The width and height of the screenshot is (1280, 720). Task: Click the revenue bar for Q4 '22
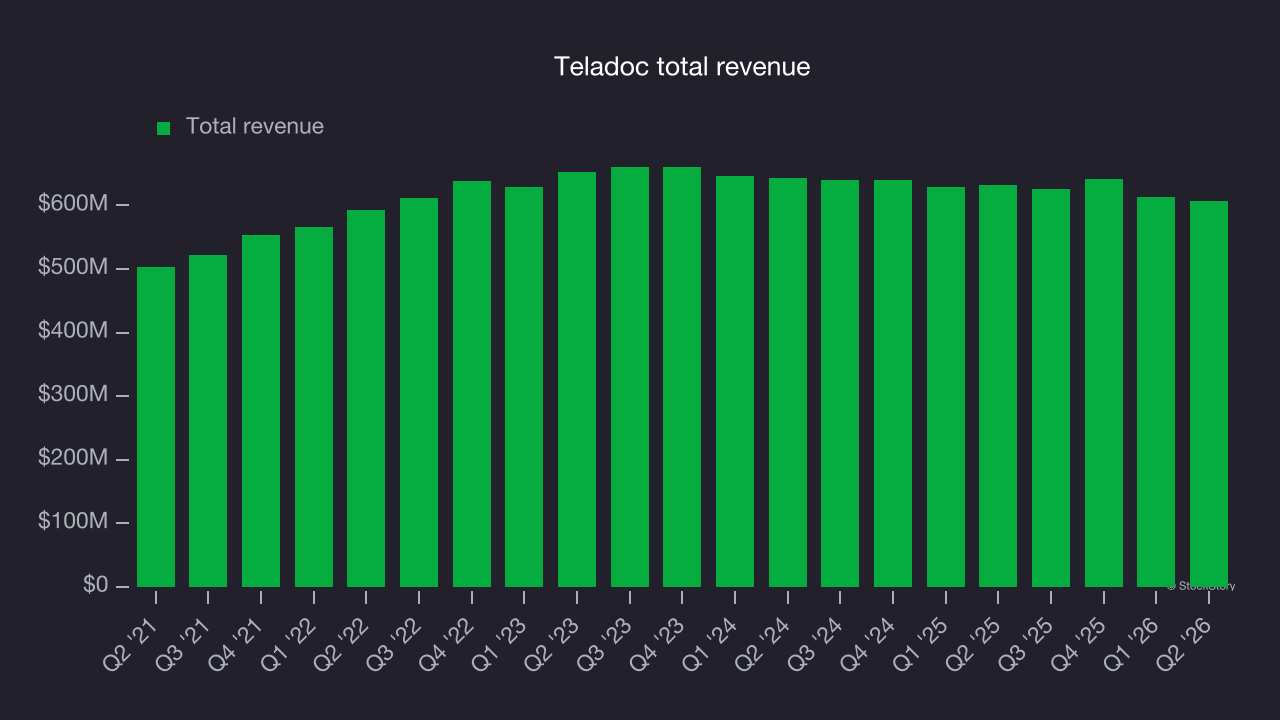coord(472,384)
